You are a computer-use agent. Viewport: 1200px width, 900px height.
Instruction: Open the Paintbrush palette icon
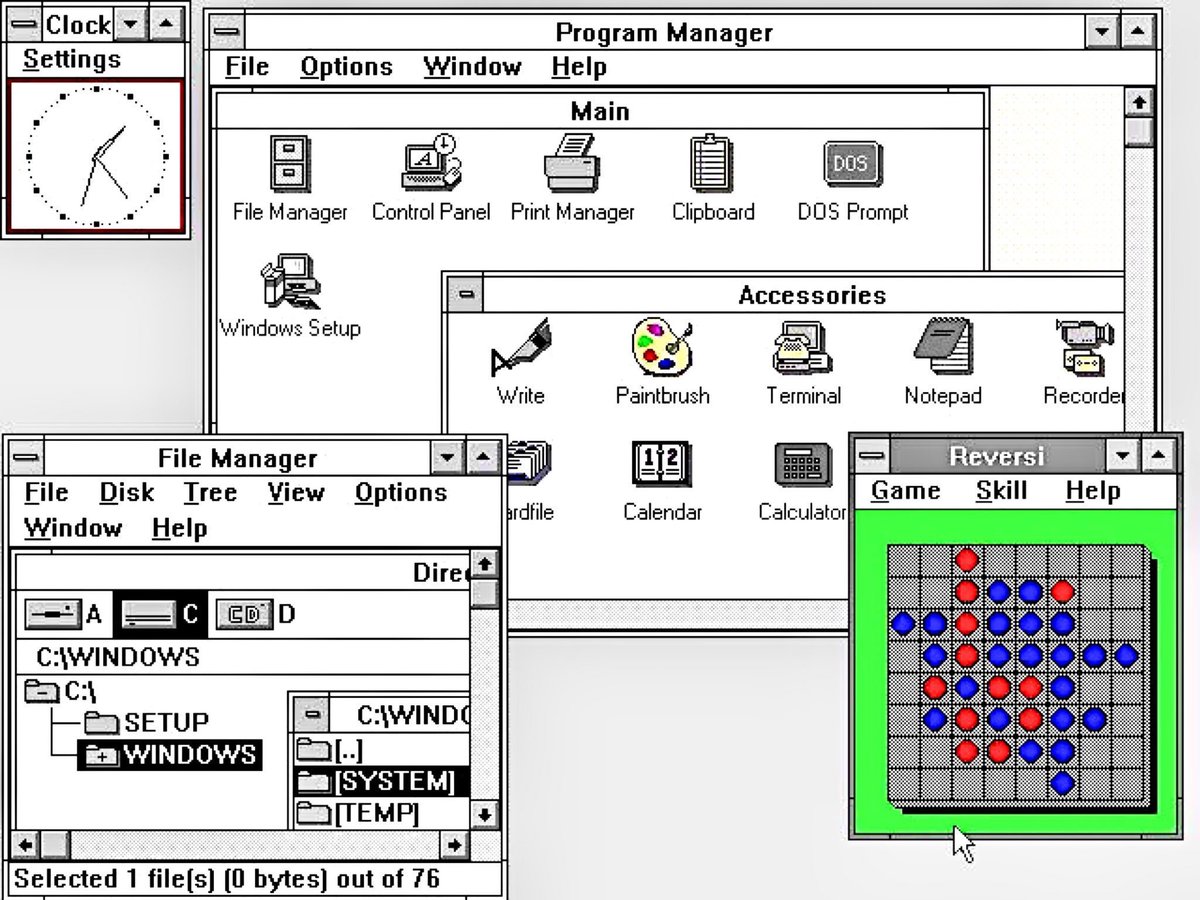[x=662, y=347]
